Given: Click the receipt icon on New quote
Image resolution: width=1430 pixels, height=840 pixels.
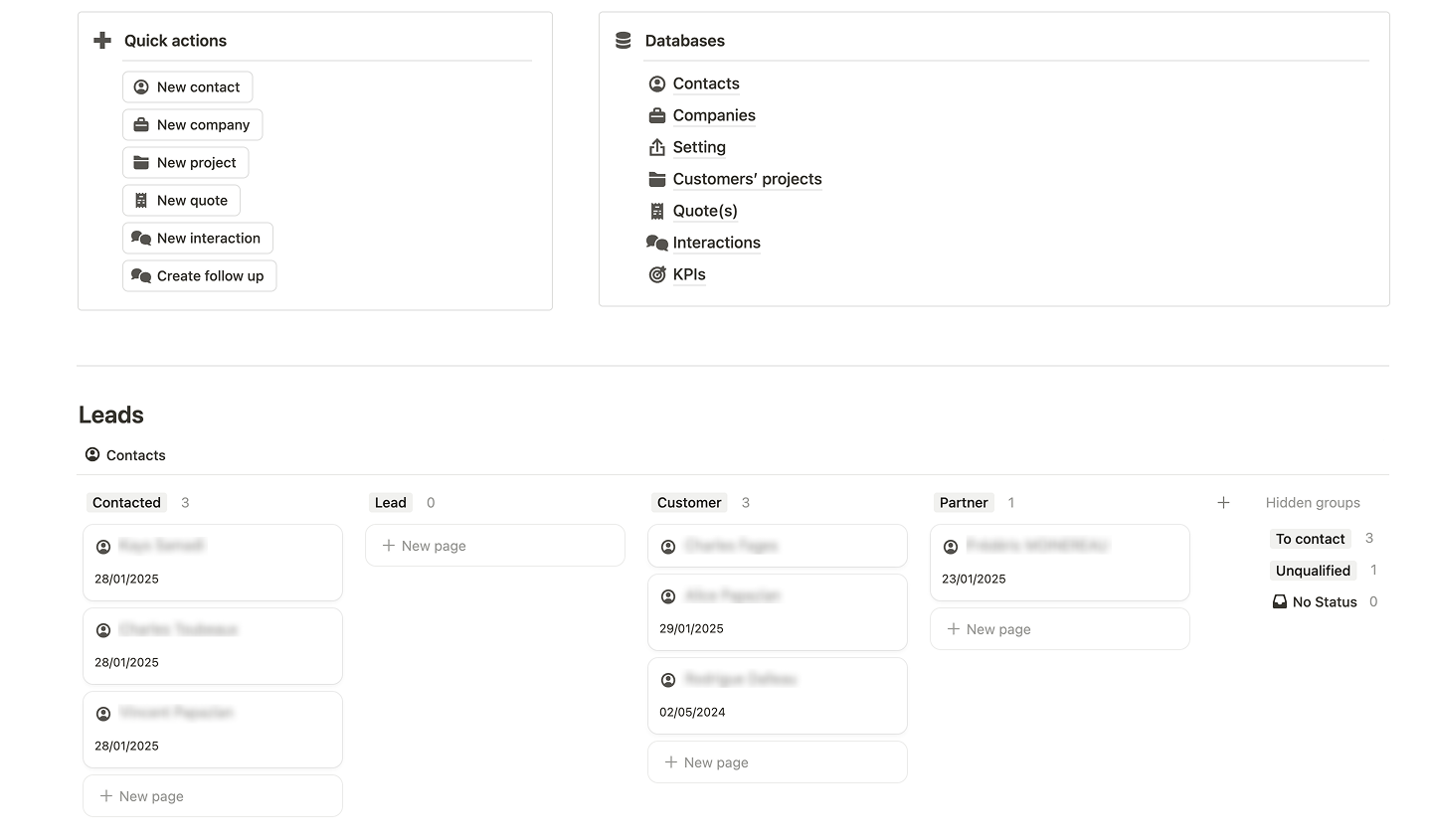Looking at the screenshot, I should click(x=141, y=201).
